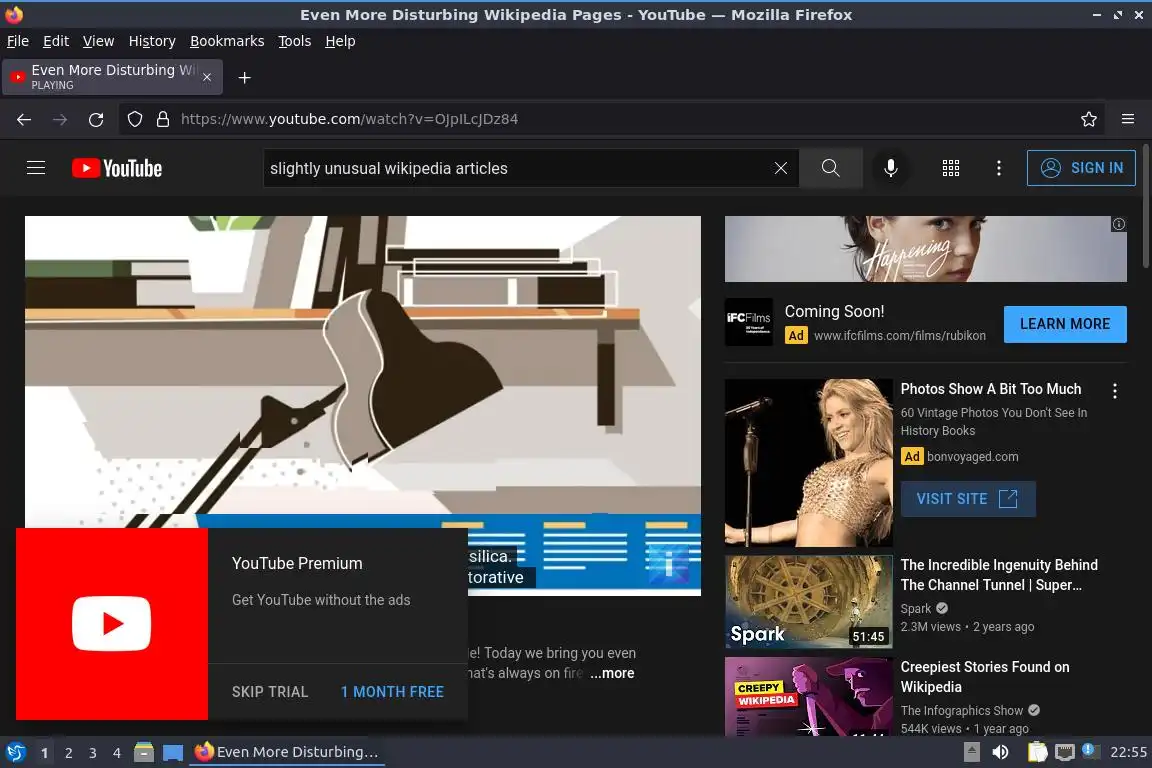The height and width of the screenshot is (768, 1152).
Task: Open the volume control tray icon
Action: 1000,752
